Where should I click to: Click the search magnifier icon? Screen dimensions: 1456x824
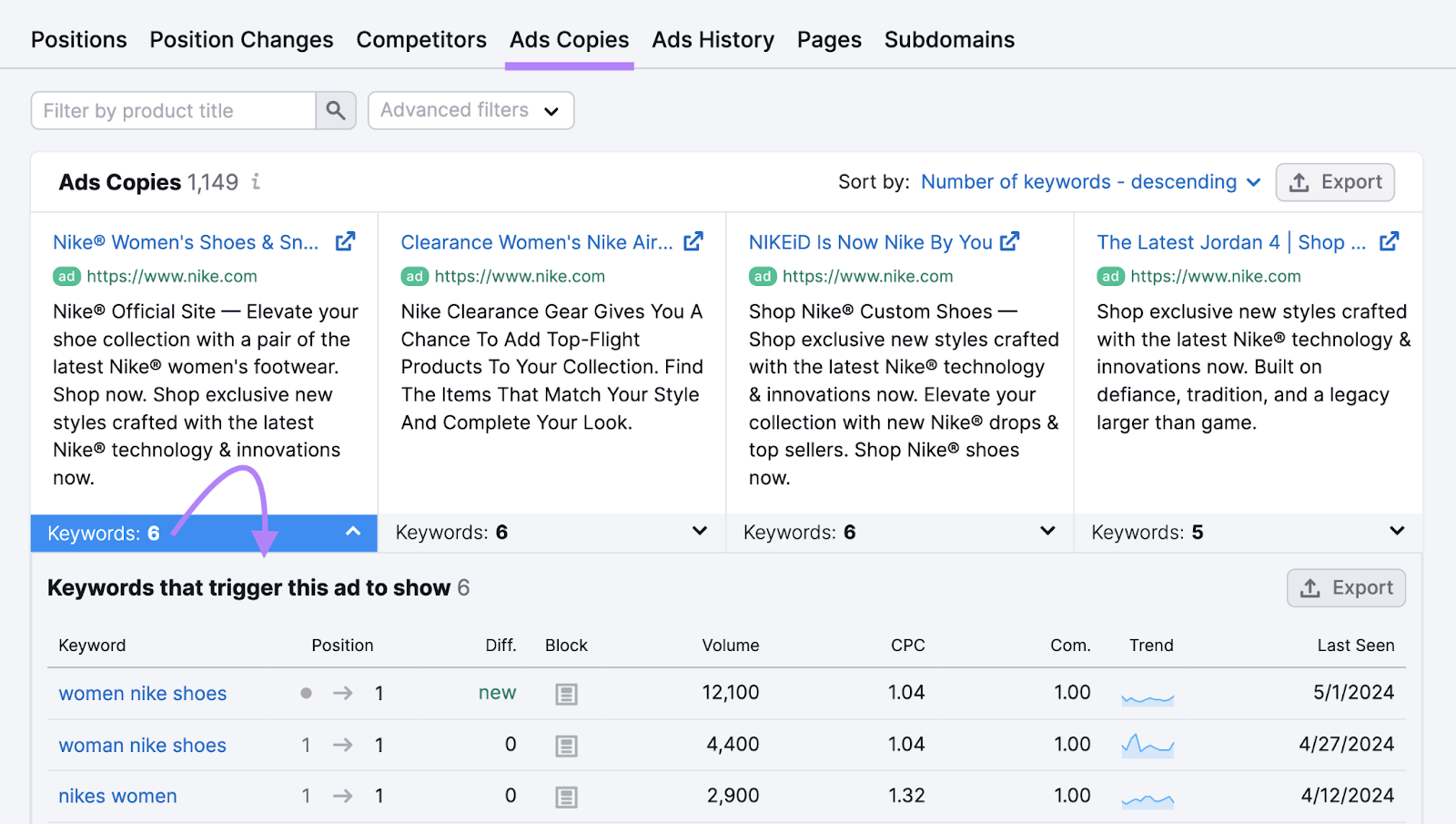pos(336,110)
